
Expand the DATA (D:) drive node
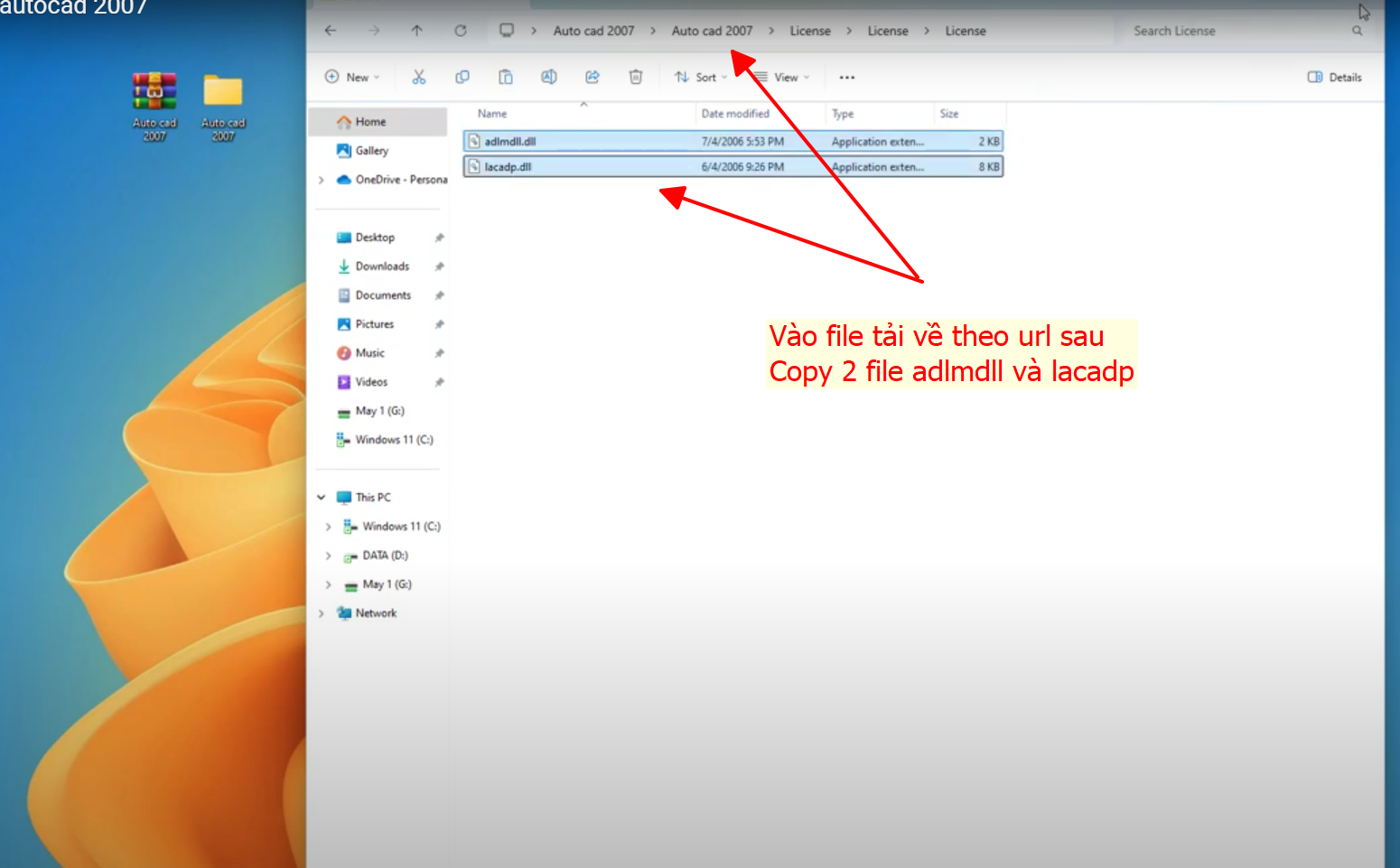click(329, 555)
